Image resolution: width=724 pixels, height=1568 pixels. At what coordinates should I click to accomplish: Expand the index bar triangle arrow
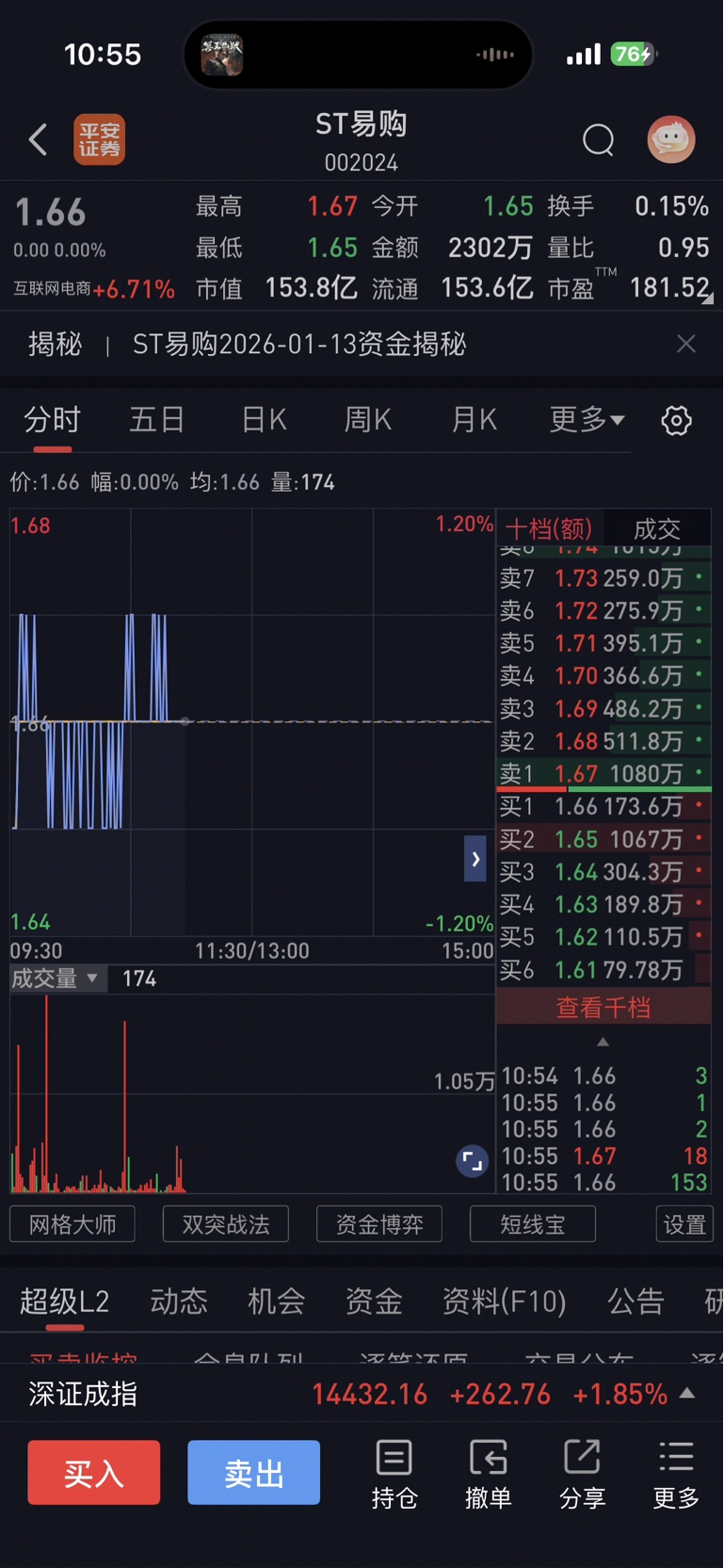[687, 1393]
